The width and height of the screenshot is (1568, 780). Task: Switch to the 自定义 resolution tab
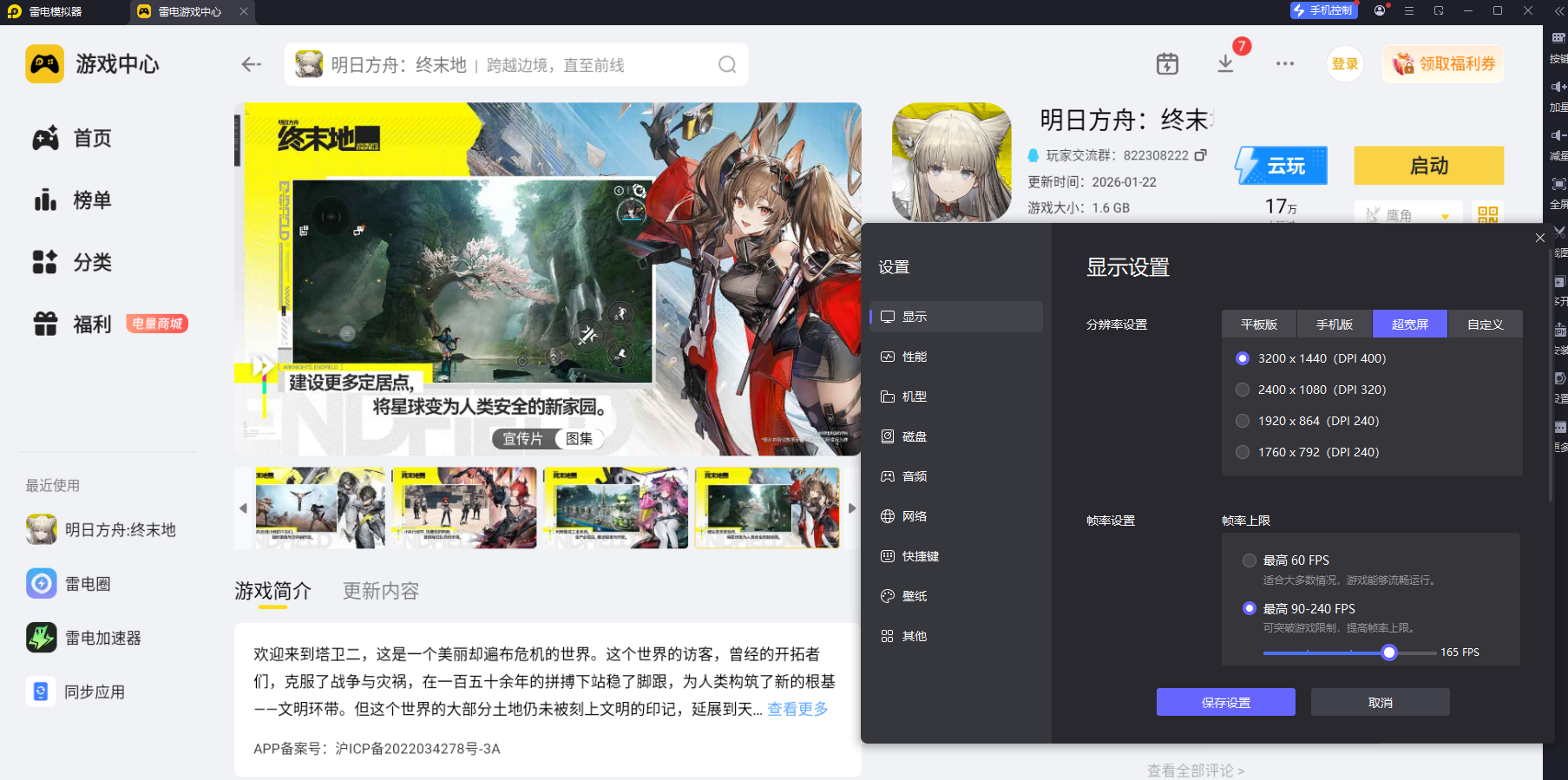1485,324
